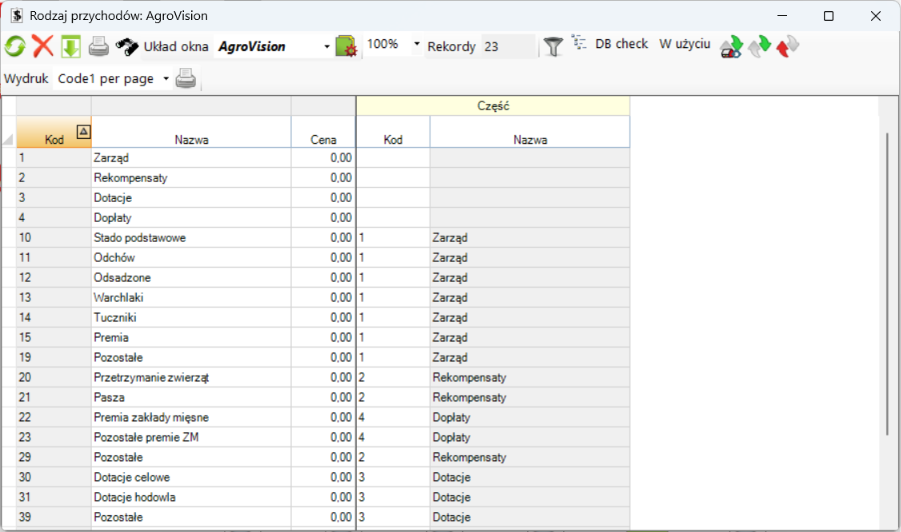Screen dimensions: 901x532
Task: Click the Wydruk label
Action: 26,78
